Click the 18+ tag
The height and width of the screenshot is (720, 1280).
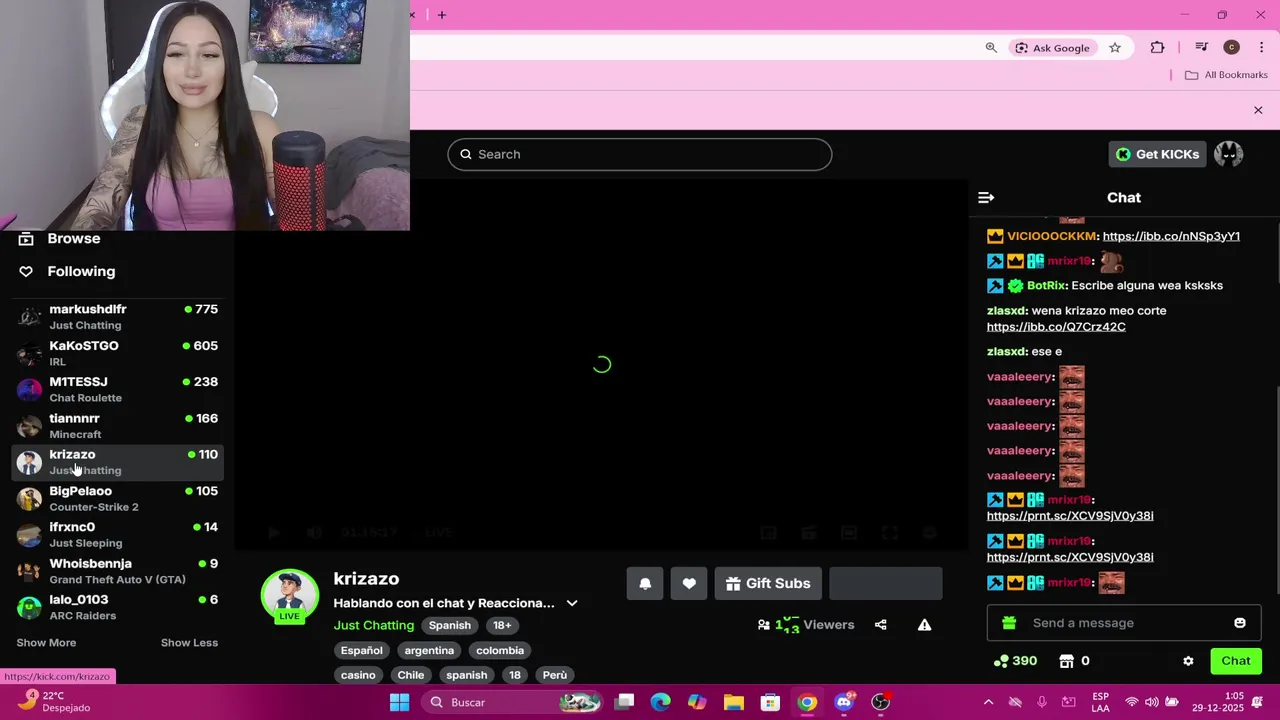tap(502, 625)
